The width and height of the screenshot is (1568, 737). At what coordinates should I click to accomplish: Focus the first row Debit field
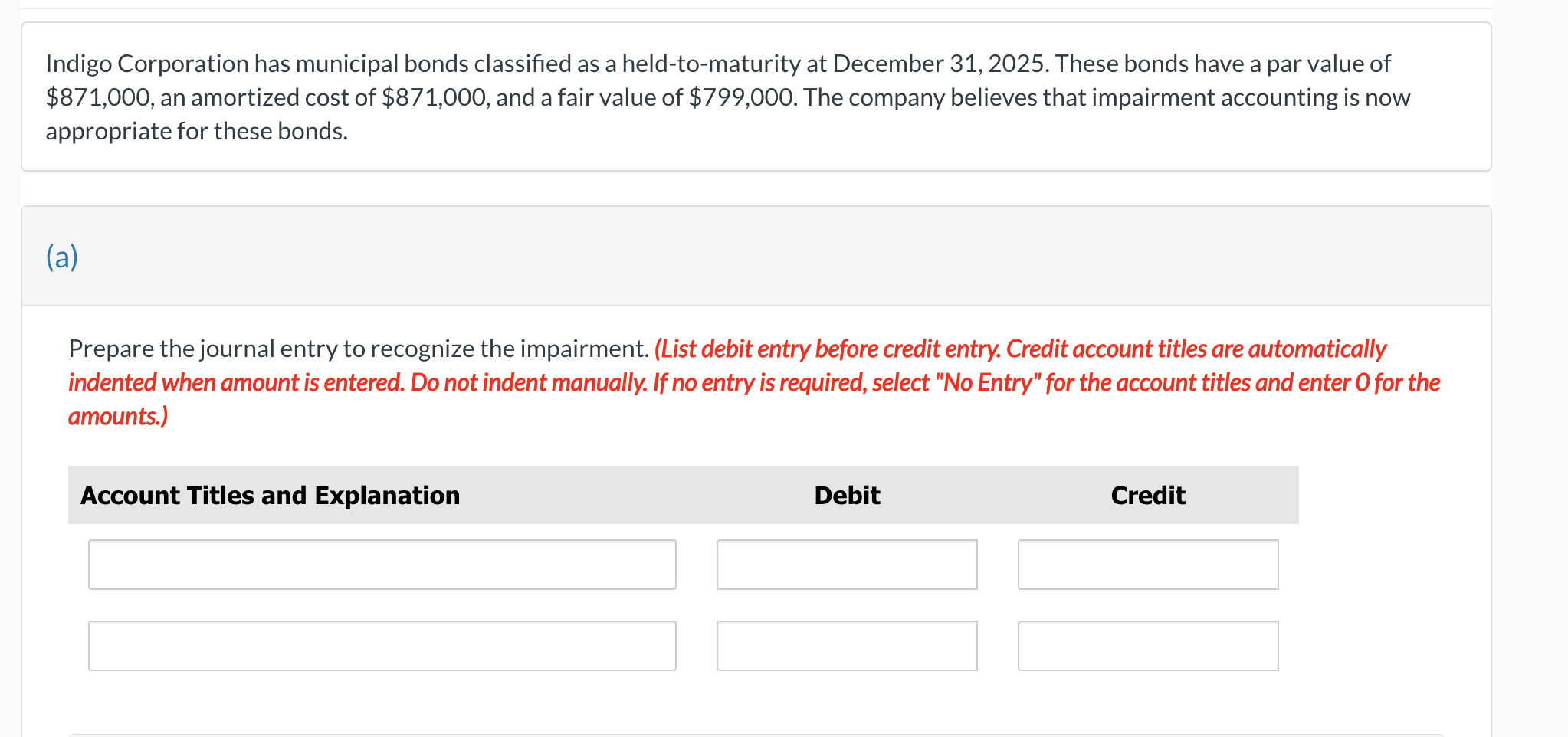[x=847, y=565]
